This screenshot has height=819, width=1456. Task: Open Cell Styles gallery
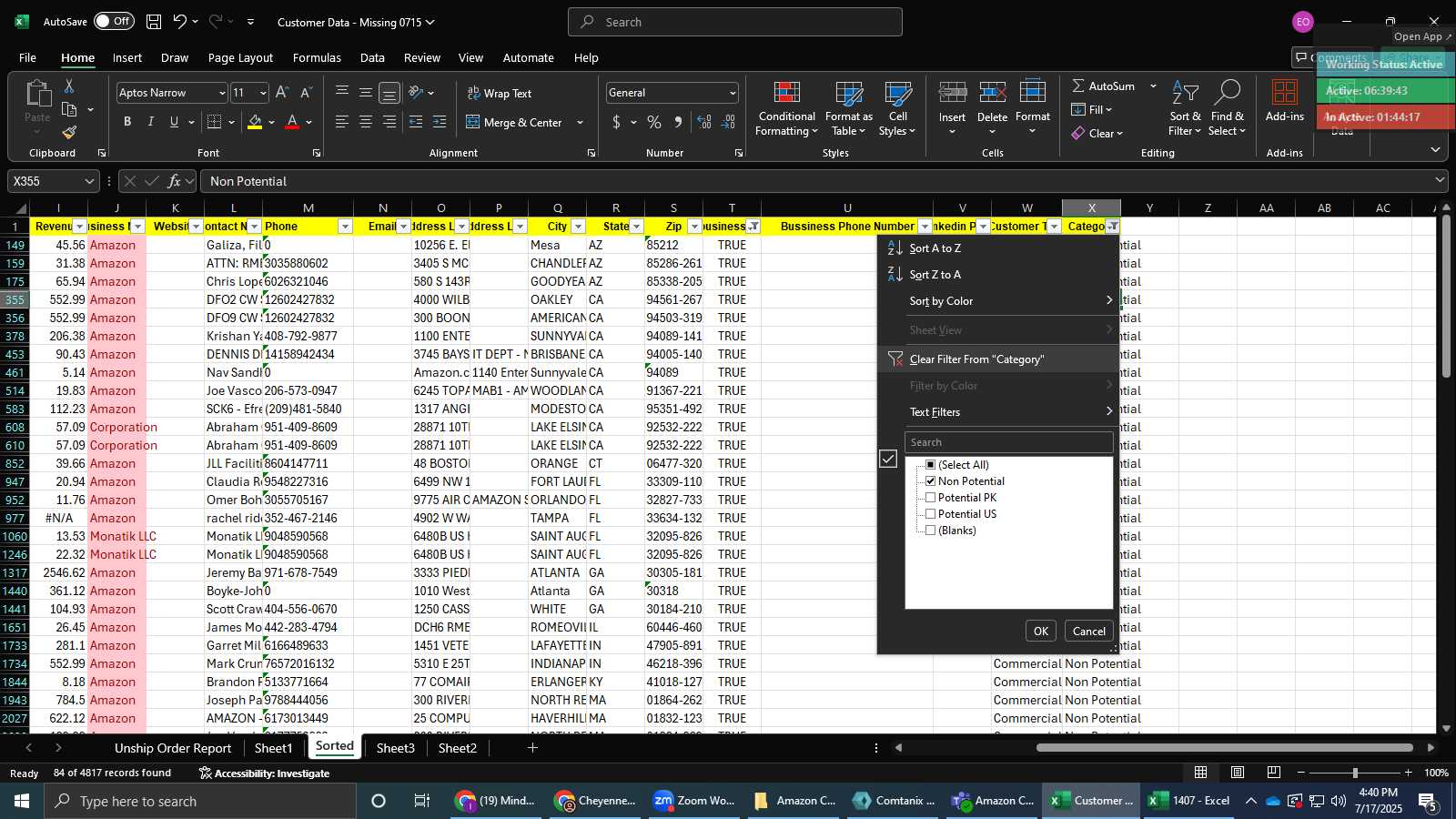click(x=897, y=109)
